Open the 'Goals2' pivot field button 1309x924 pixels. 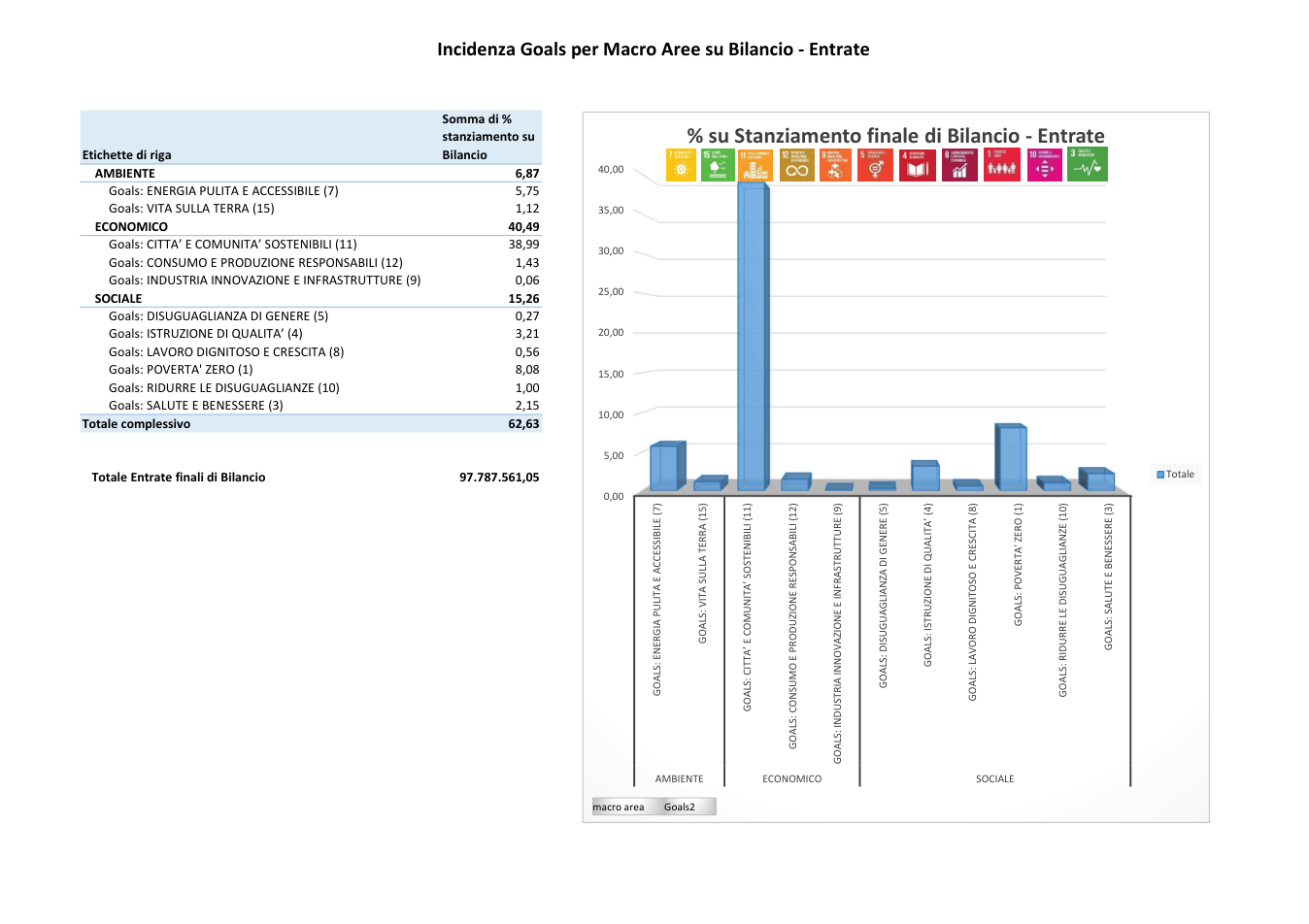680,807
